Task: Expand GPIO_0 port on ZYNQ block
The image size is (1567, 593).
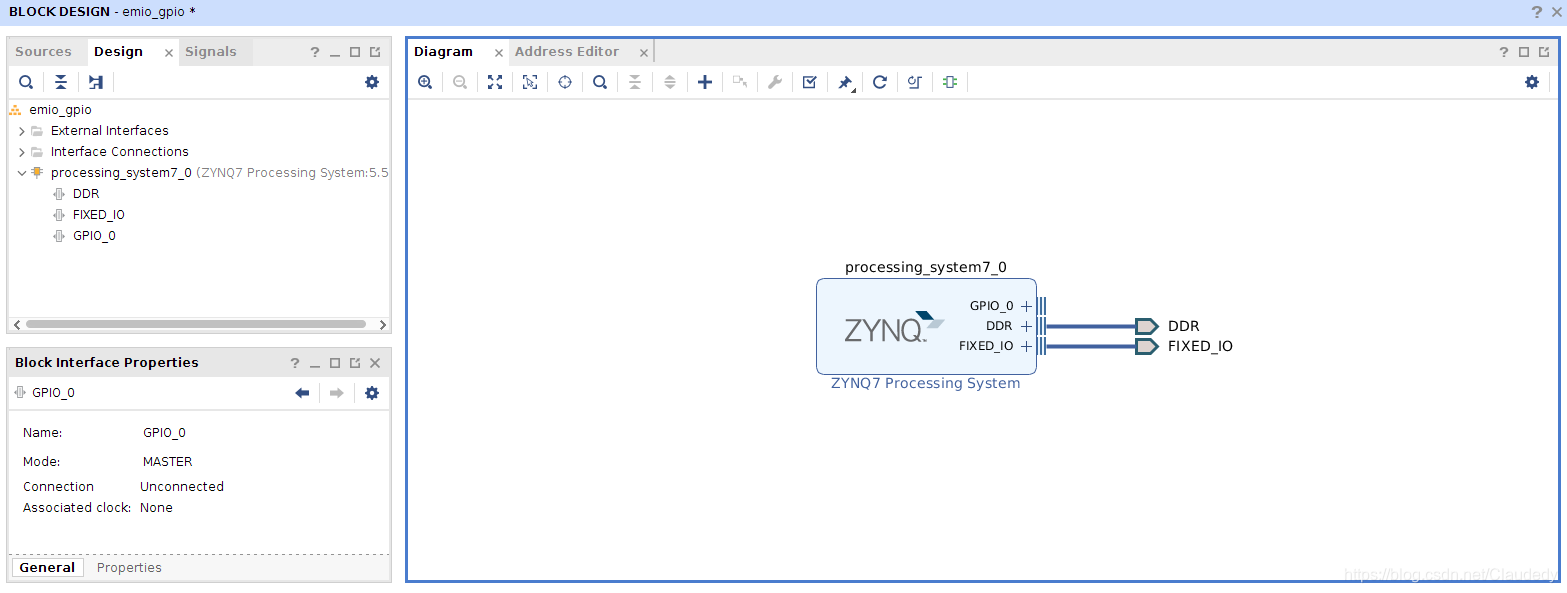Action: (x=1026, y=307)
